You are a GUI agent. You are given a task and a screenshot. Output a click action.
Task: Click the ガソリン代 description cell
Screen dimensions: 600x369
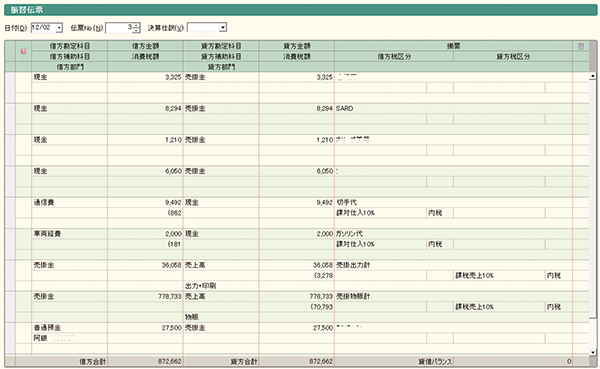(x=453, y=234)
